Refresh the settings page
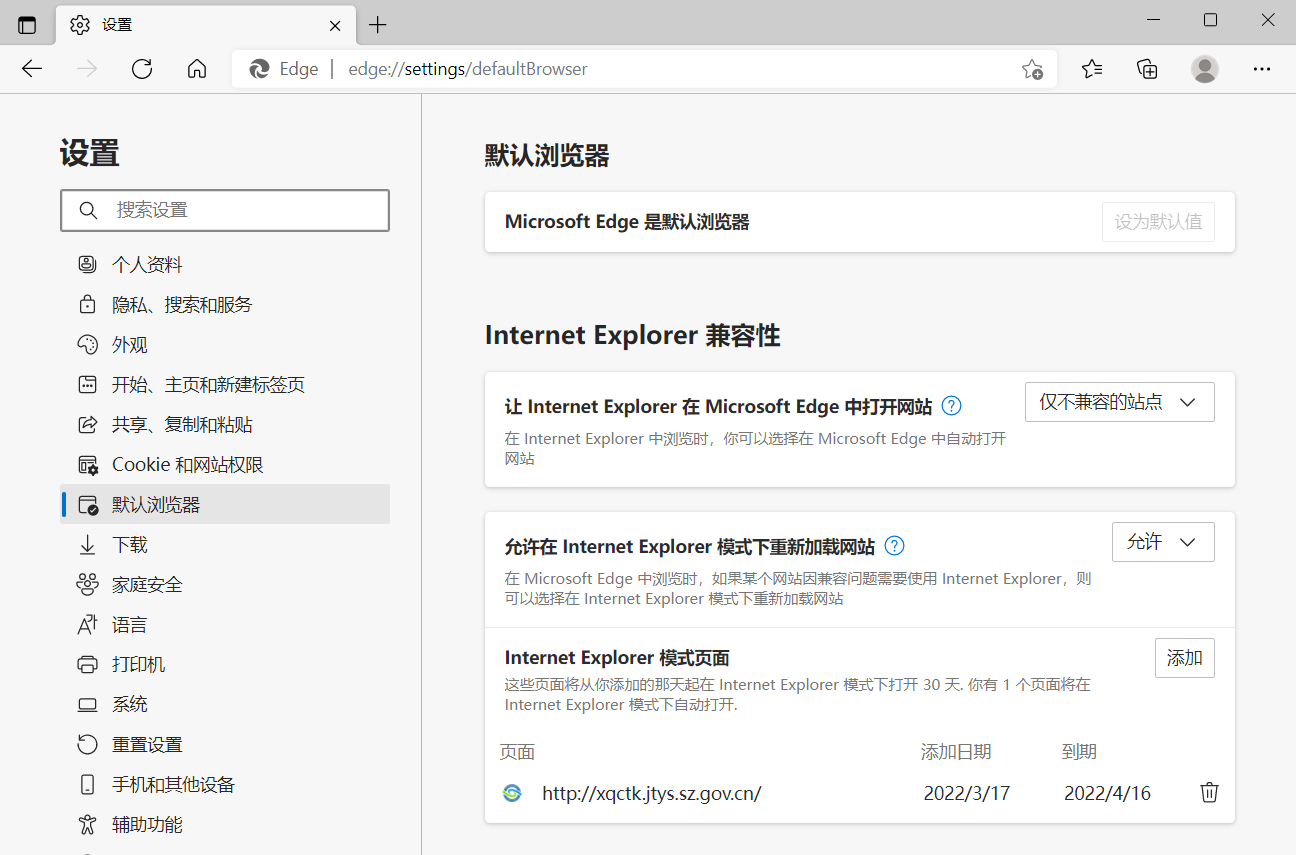The image size is (1296, 855). click(x=141, y=68)
